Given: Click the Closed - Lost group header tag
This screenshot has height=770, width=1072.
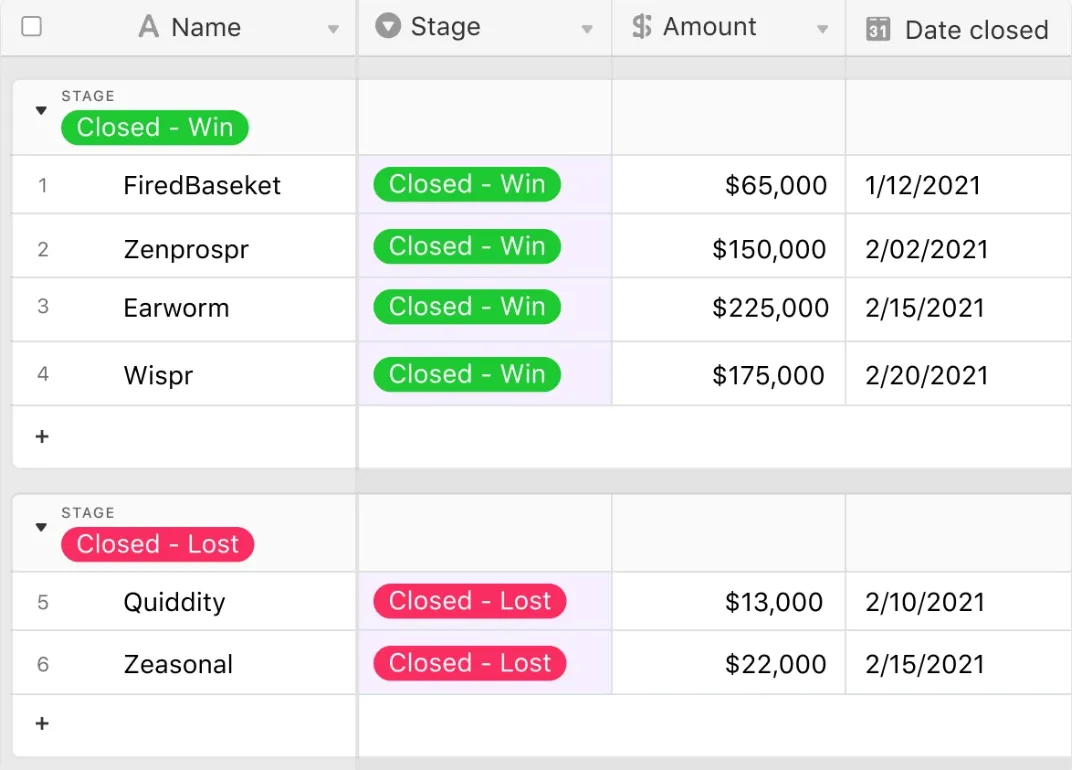Looking at the screenshot, I should (x=157, y=544).
